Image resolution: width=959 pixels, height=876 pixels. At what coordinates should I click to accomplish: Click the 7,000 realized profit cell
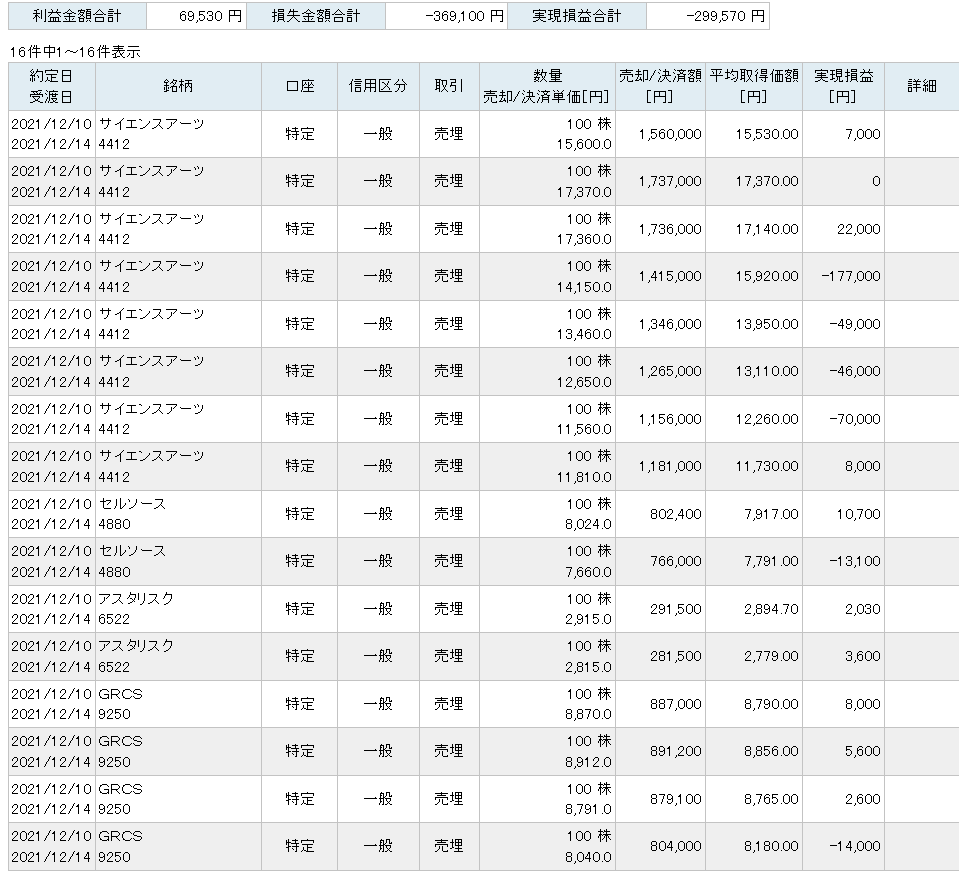click(x=843, y=134)
